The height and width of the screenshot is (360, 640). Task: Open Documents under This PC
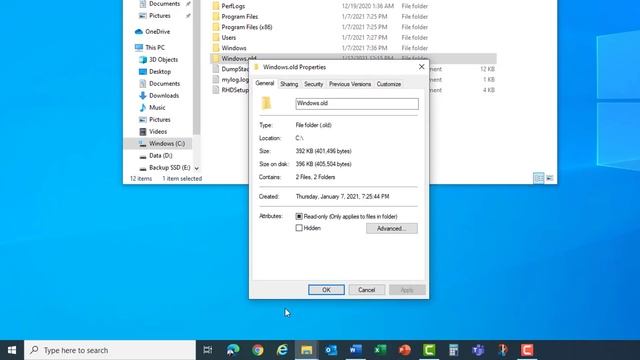[164, 83]
